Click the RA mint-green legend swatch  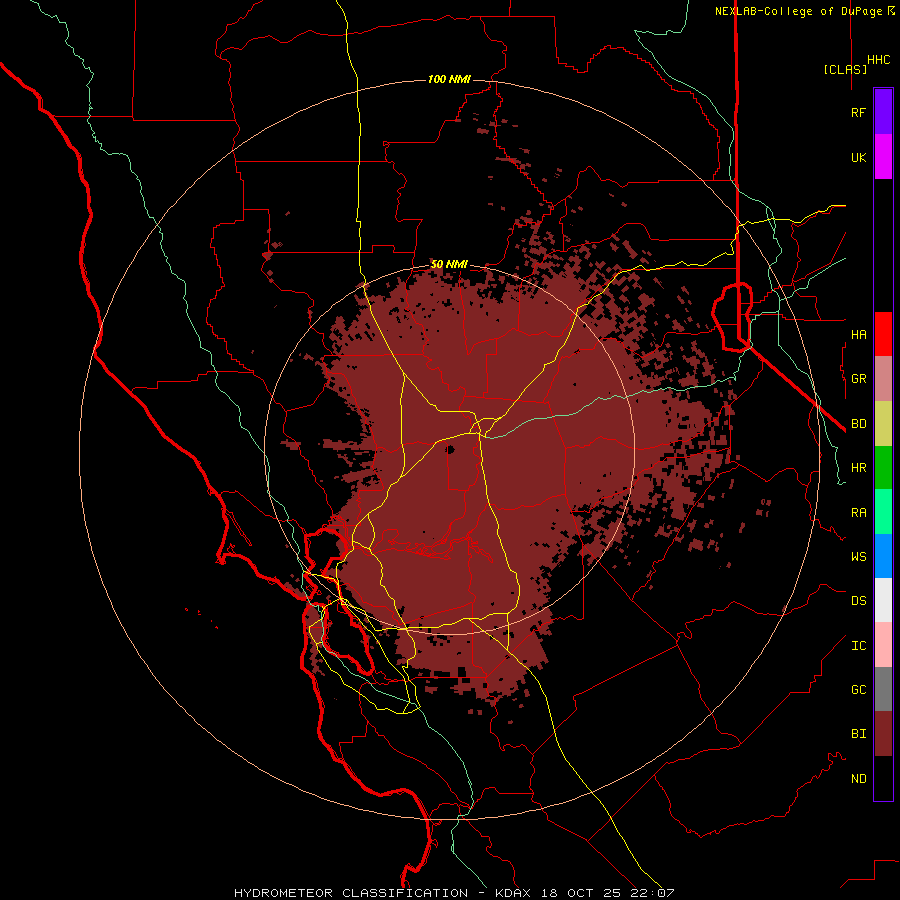click(883, 512)
